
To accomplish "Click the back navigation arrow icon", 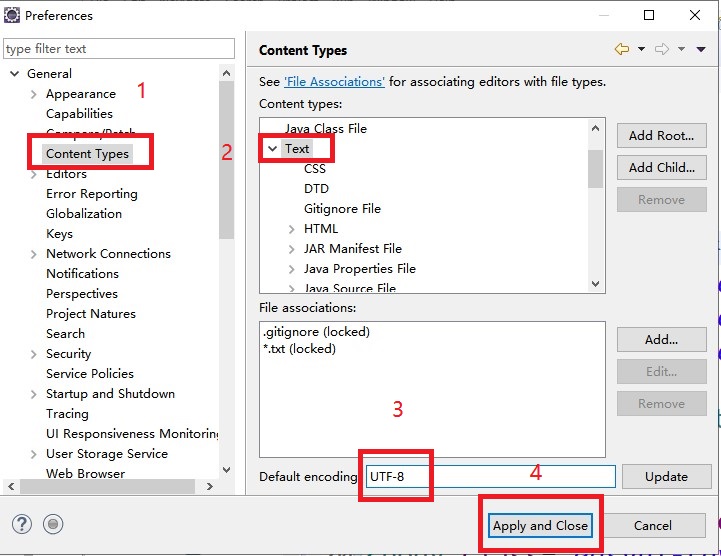I will point(622,49).
